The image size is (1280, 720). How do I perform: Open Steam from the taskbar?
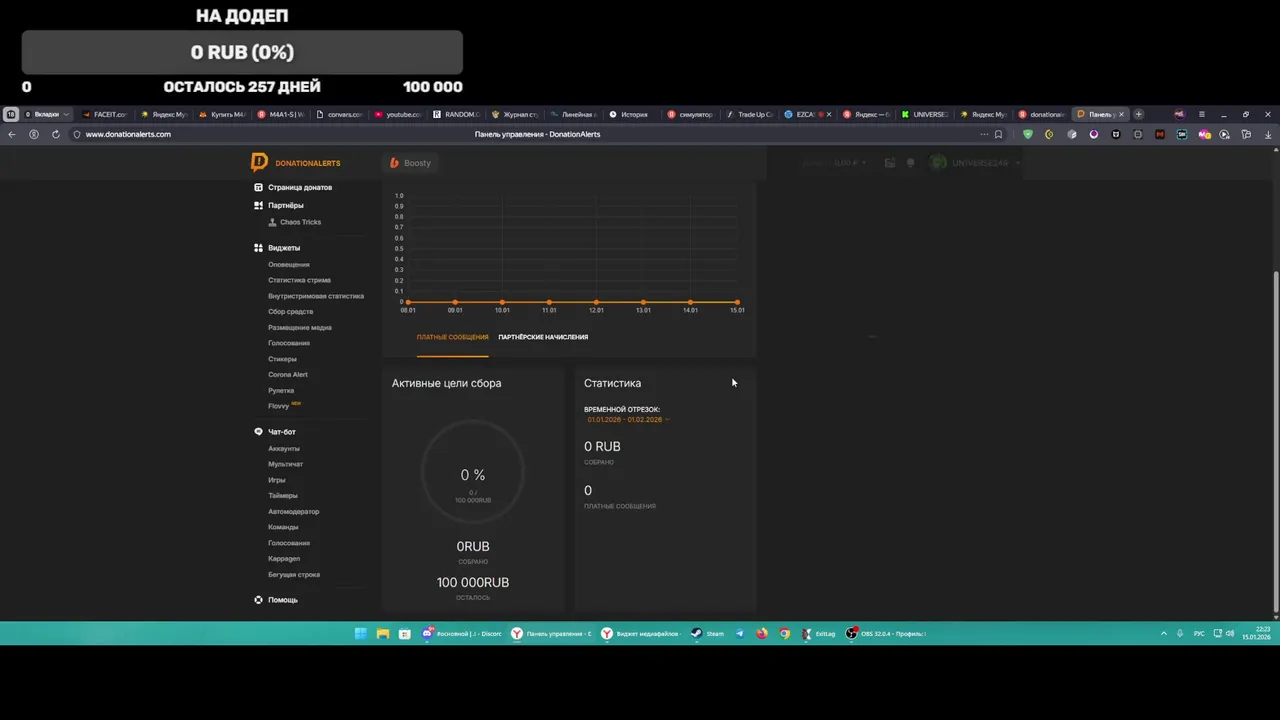click(707, 633)
